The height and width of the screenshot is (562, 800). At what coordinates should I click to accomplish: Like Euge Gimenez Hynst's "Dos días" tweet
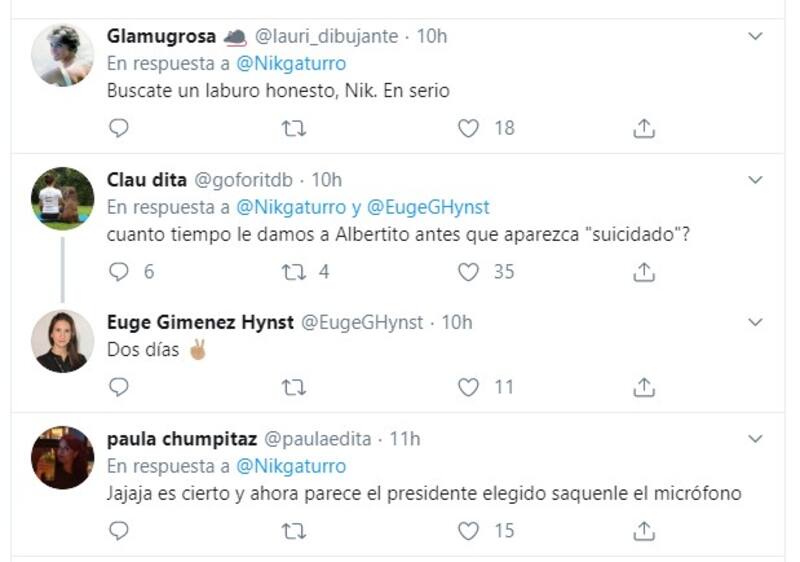468,387
